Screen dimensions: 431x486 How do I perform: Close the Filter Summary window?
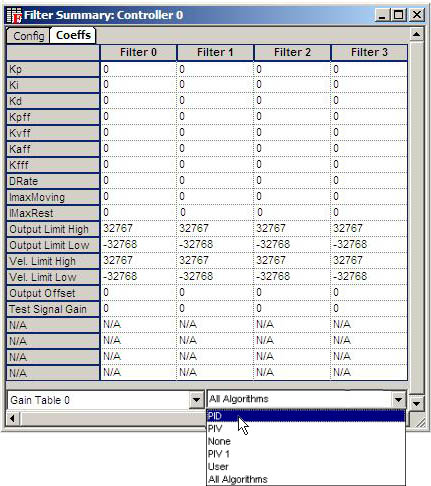point(417,15)
